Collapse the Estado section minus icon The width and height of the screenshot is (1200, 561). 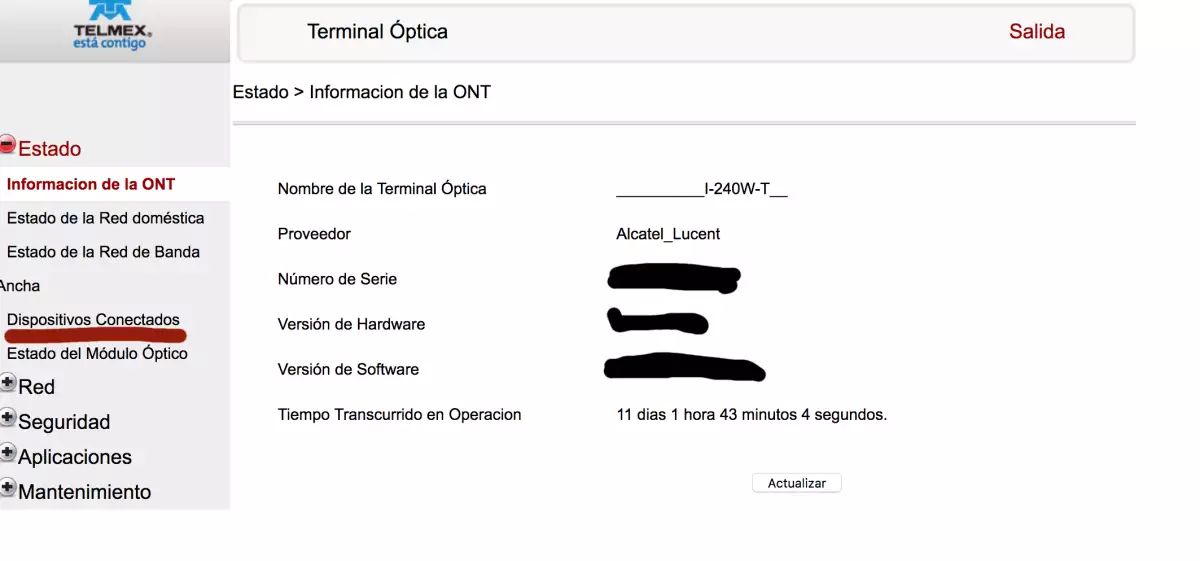pos(8,145)
